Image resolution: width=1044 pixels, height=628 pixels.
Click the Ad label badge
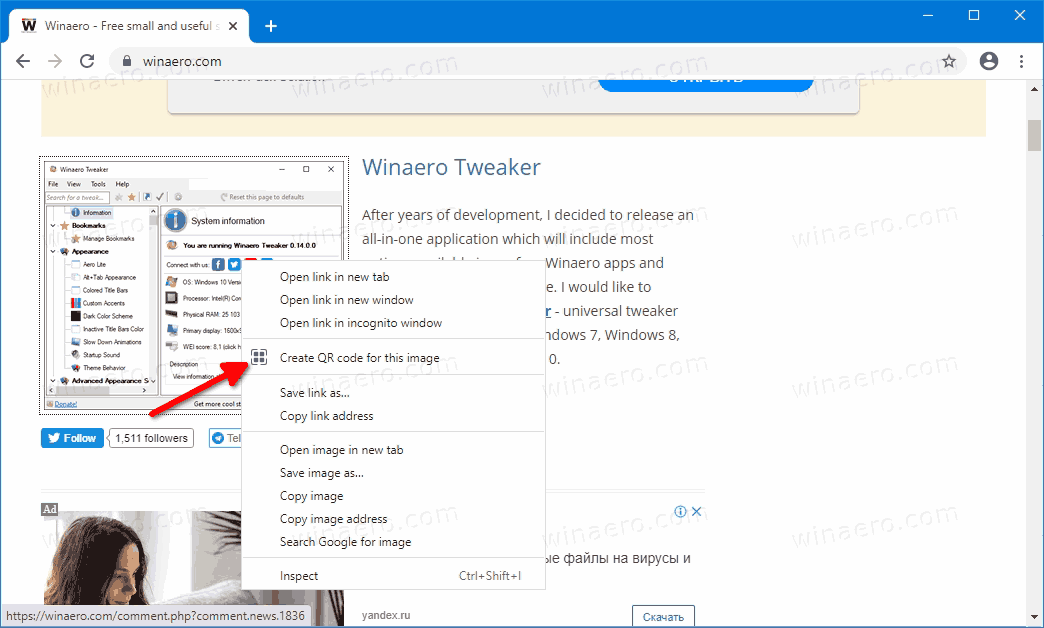pyautogui.click(x=50, y=509)
